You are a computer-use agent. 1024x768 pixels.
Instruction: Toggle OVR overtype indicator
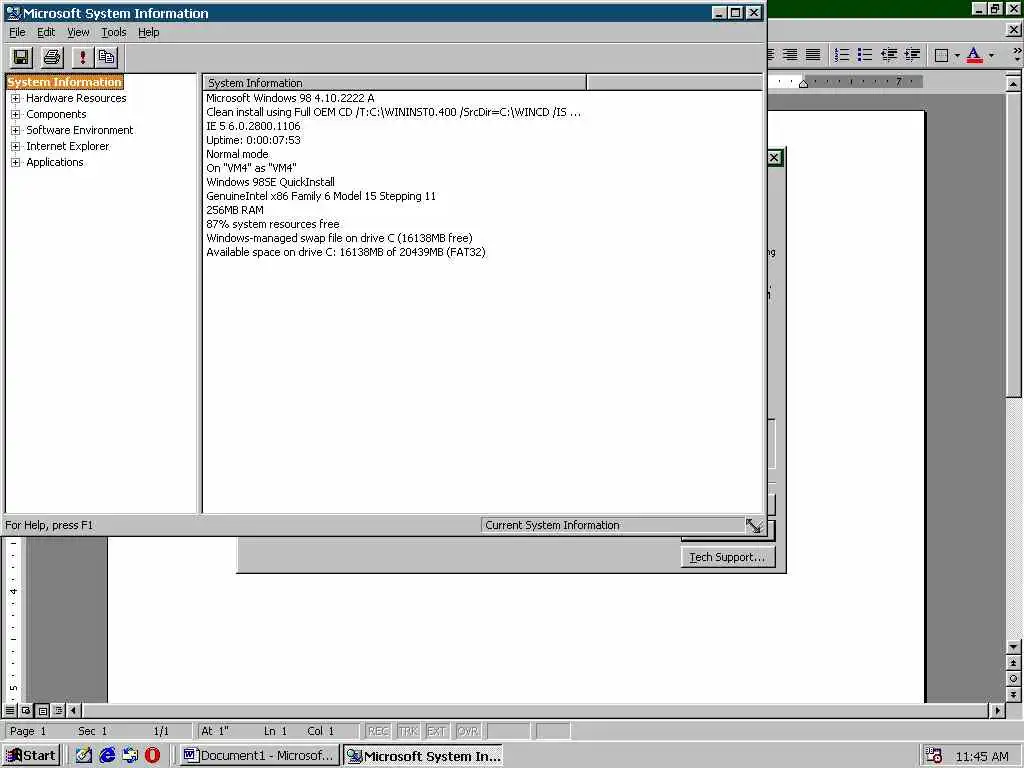[468, 731]
